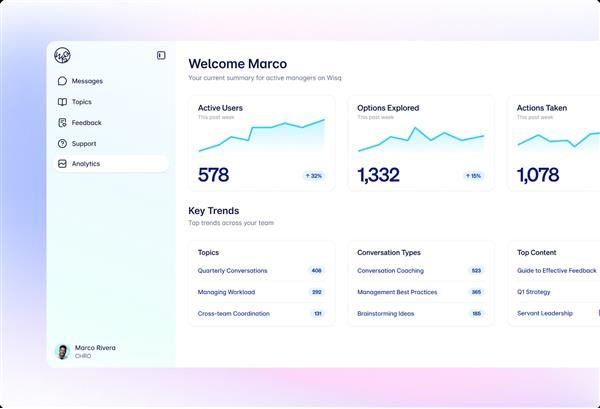Open Messages in the sidebar
Viewport: 600px width, 409px height.
pyautogui.click(x=111, y=81)
